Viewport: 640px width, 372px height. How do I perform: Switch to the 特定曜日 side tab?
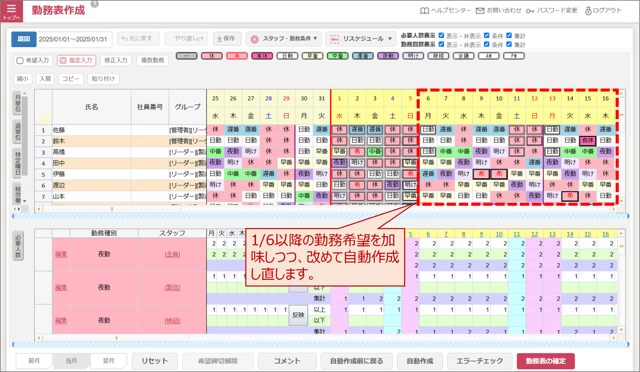[x=18, y=163]
